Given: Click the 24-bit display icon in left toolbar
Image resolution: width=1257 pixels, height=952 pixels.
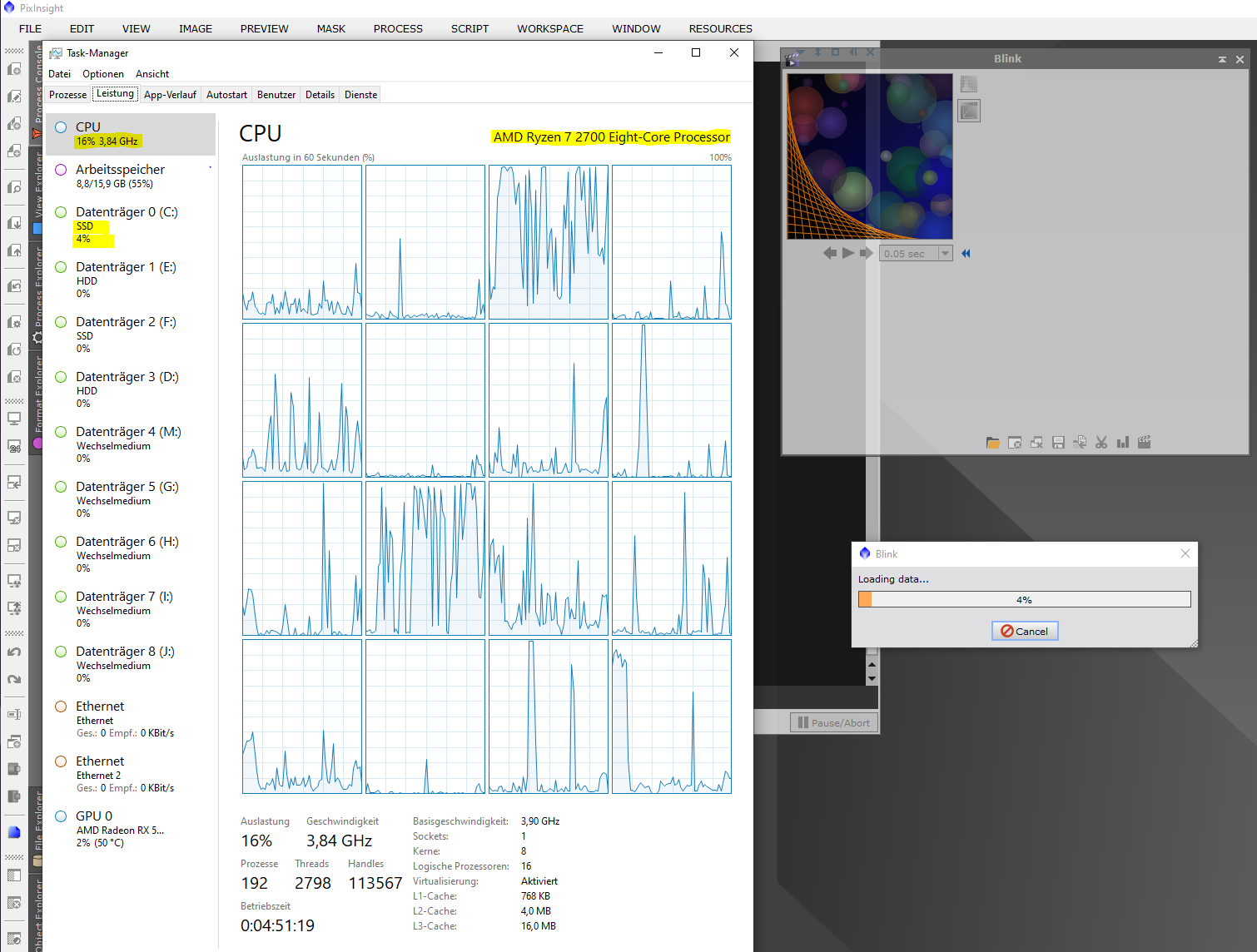Looking at the screenshot, I should 14,447.
